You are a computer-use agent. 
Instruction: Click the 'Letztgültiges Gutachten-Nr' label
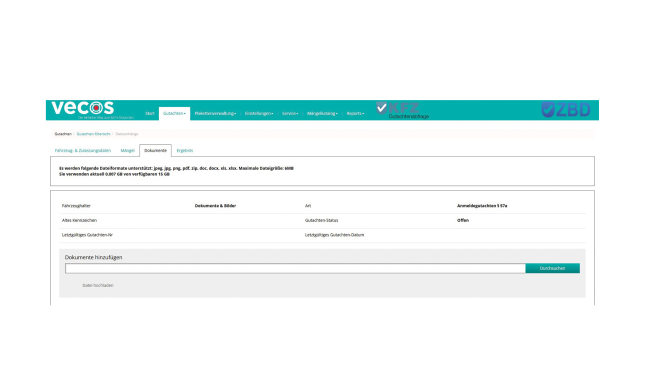(87, 235)
